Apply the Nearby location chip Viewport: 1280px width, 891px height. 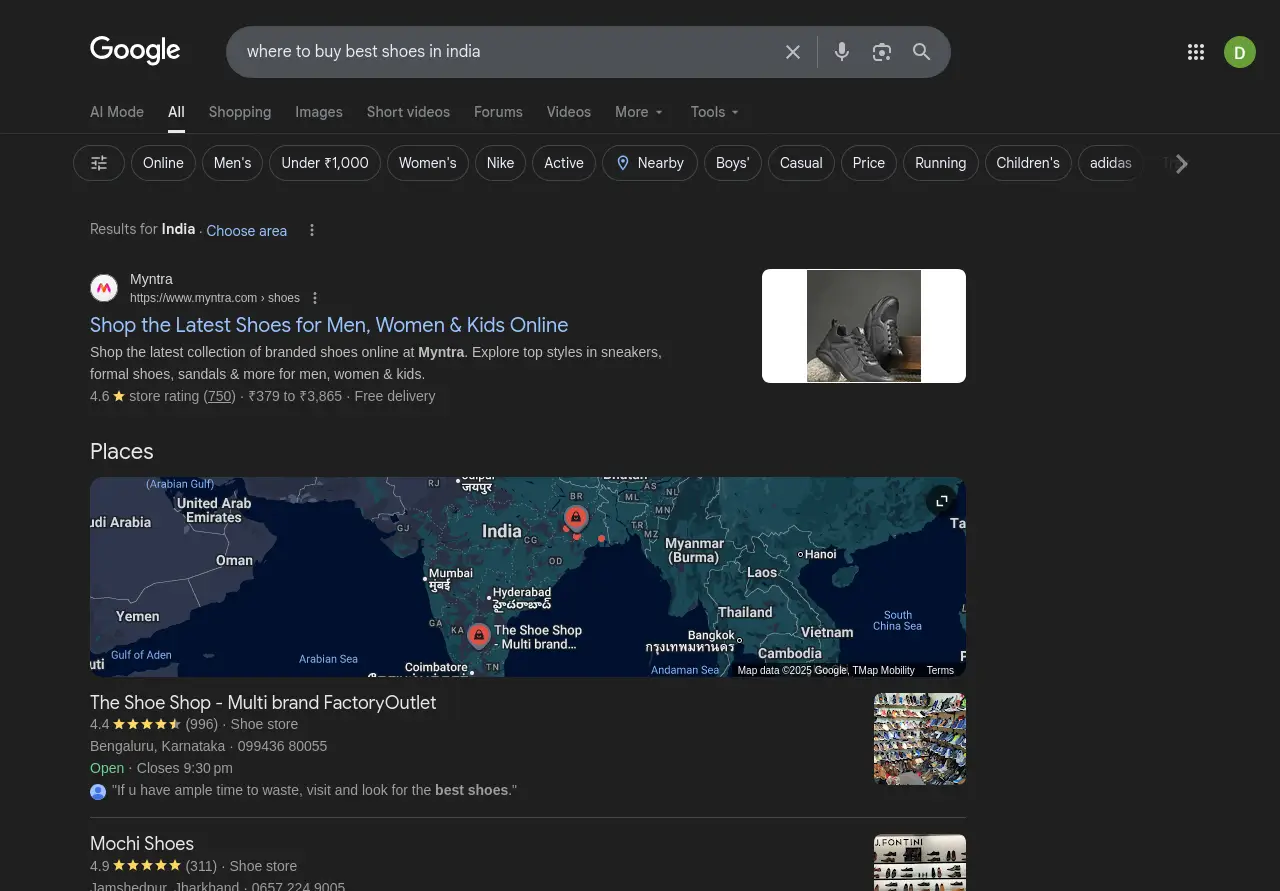[x=650, y=163]
